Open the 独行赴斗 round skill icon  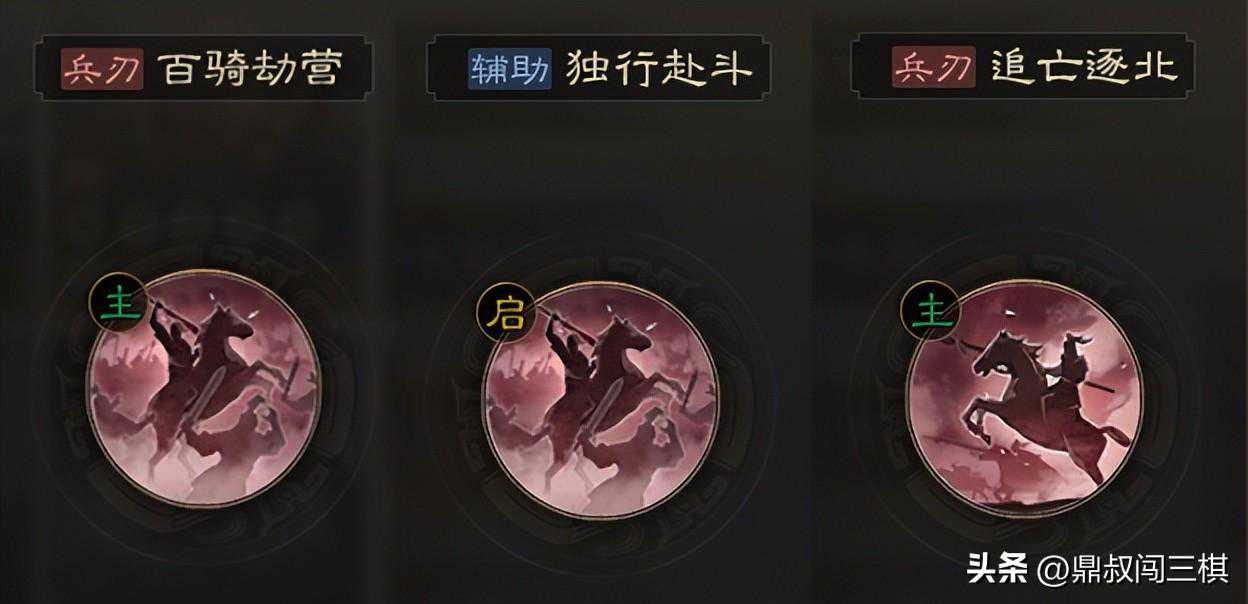coord(600,398)
